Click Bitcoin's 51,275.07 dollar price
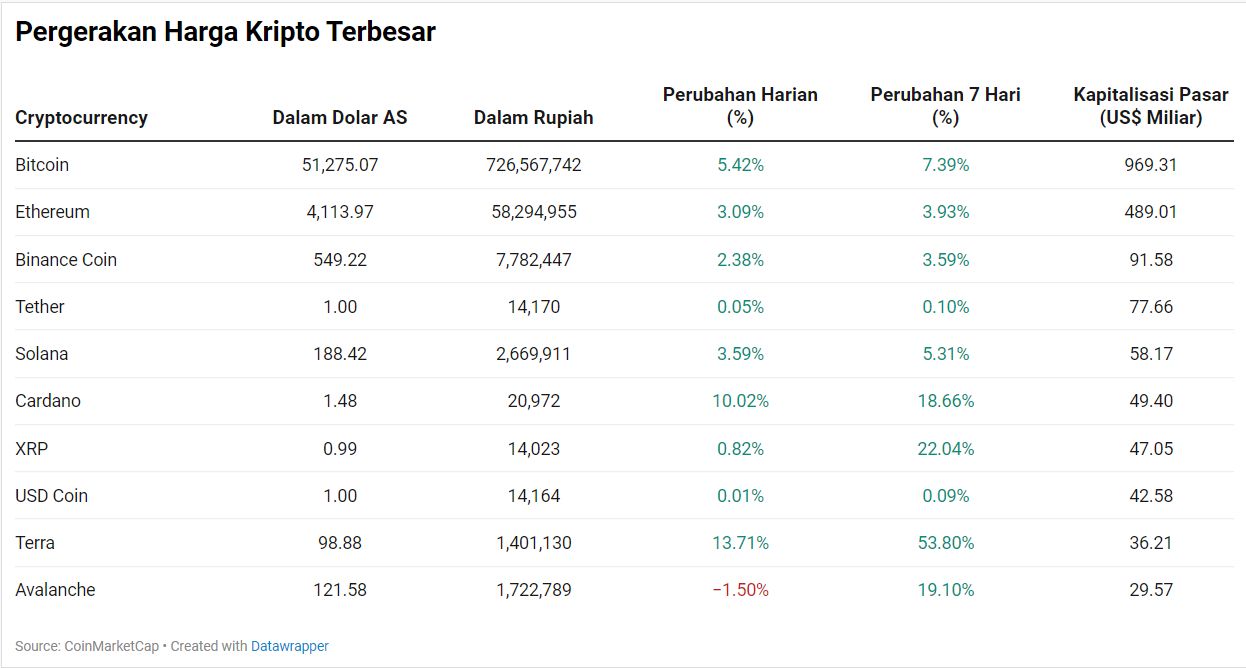This screenshot has height=668, width=1246. (340, 165)
